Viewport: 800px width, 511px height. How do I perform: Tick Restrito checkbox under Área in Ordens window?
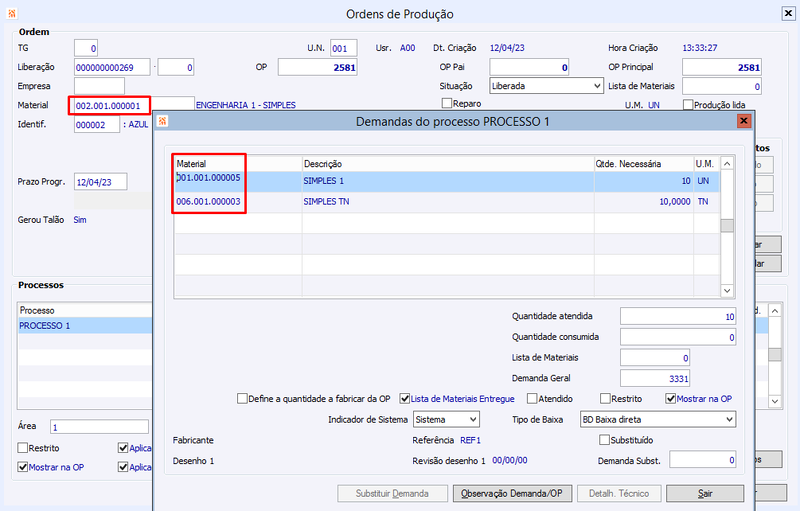click(x=22, y=448)
